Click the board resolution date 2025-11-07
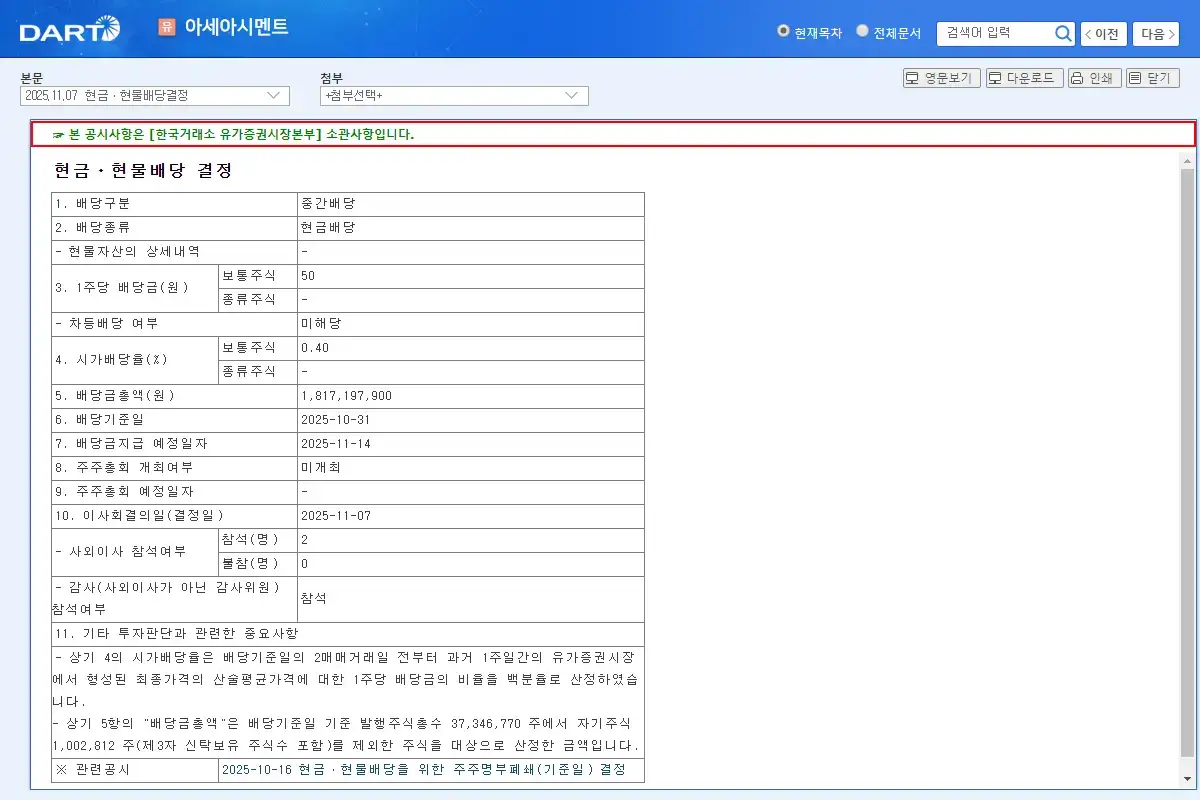1200x800 pixels. pos(336,516)
